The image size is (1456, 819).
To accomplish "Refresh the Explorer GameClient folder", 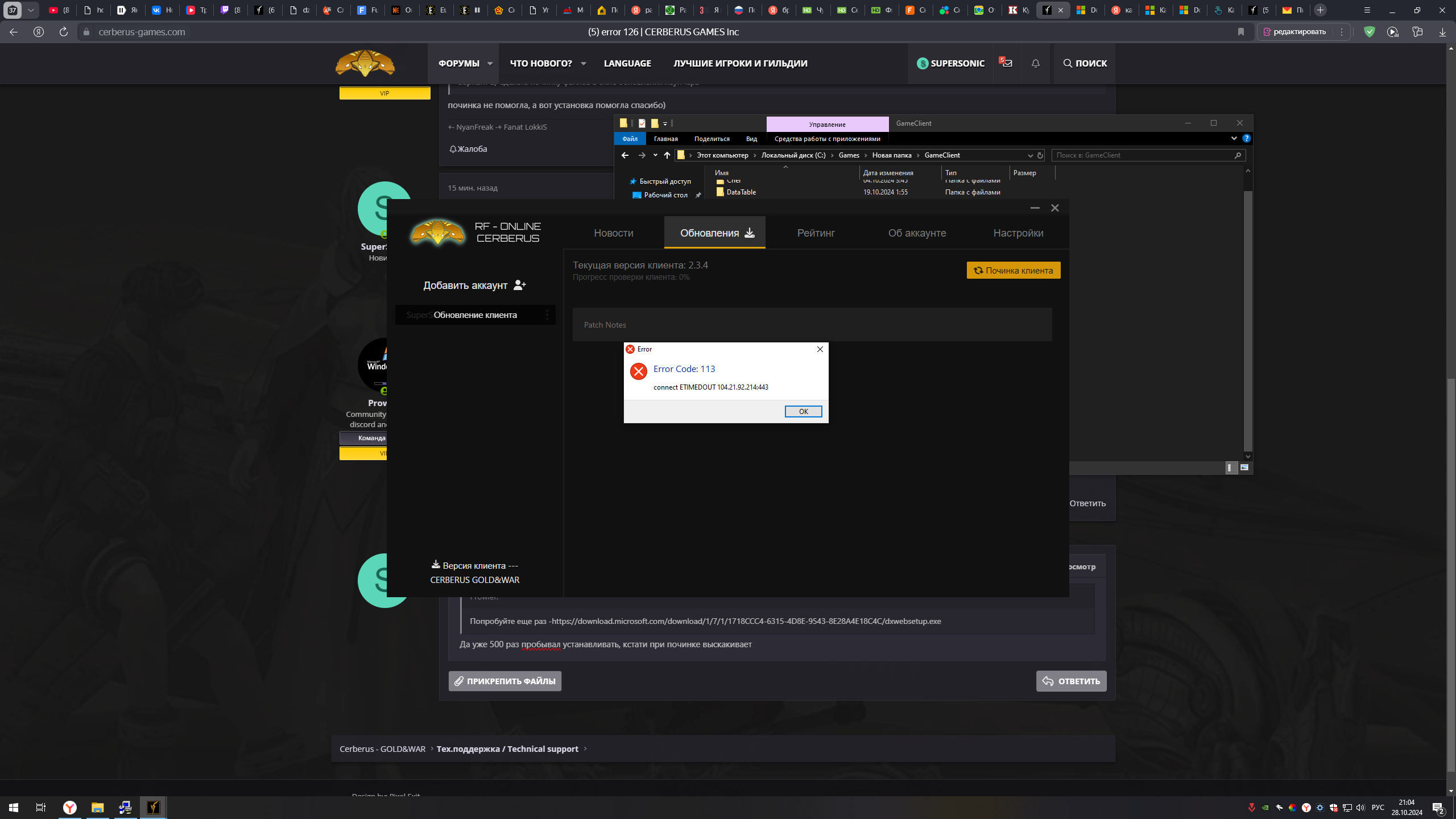I will pos(1040,155).
